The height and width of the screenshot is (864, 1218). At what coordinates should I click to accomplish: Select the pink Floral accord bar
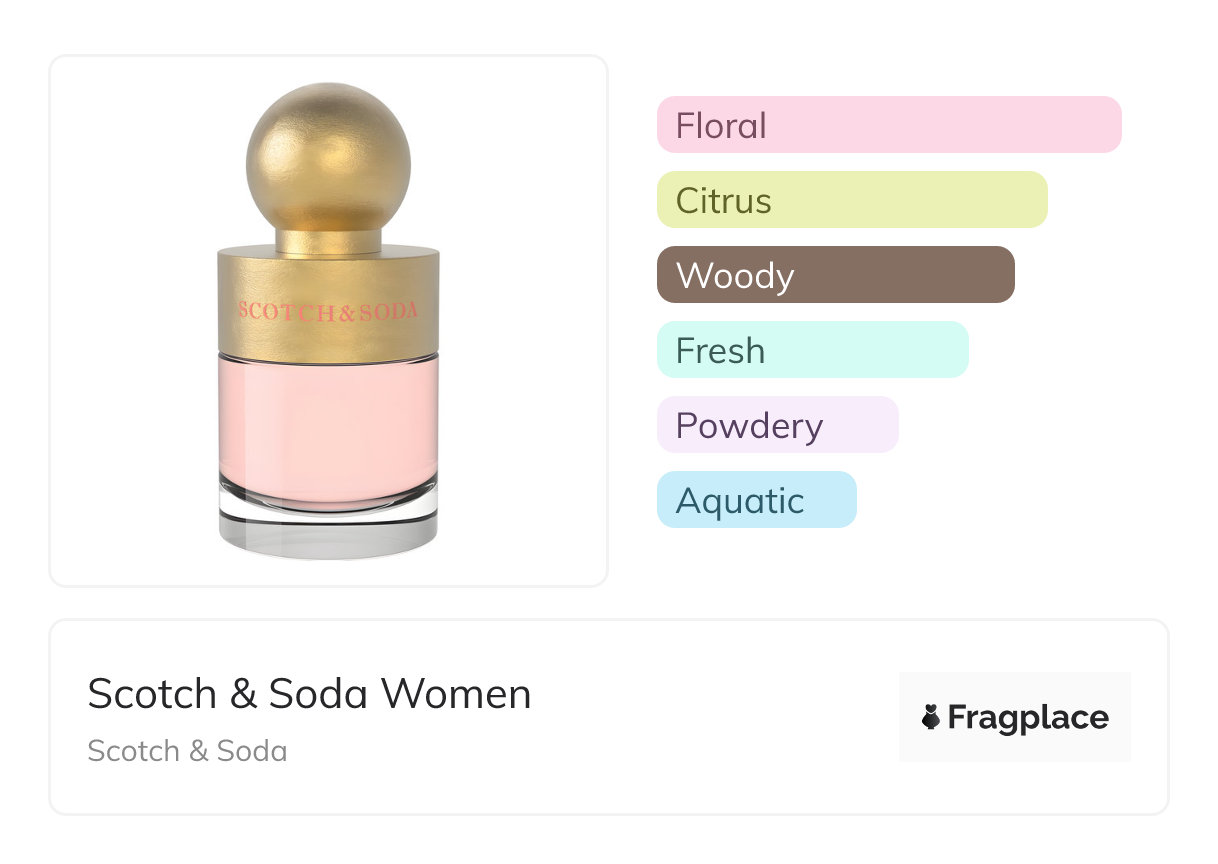coord(889,125)
